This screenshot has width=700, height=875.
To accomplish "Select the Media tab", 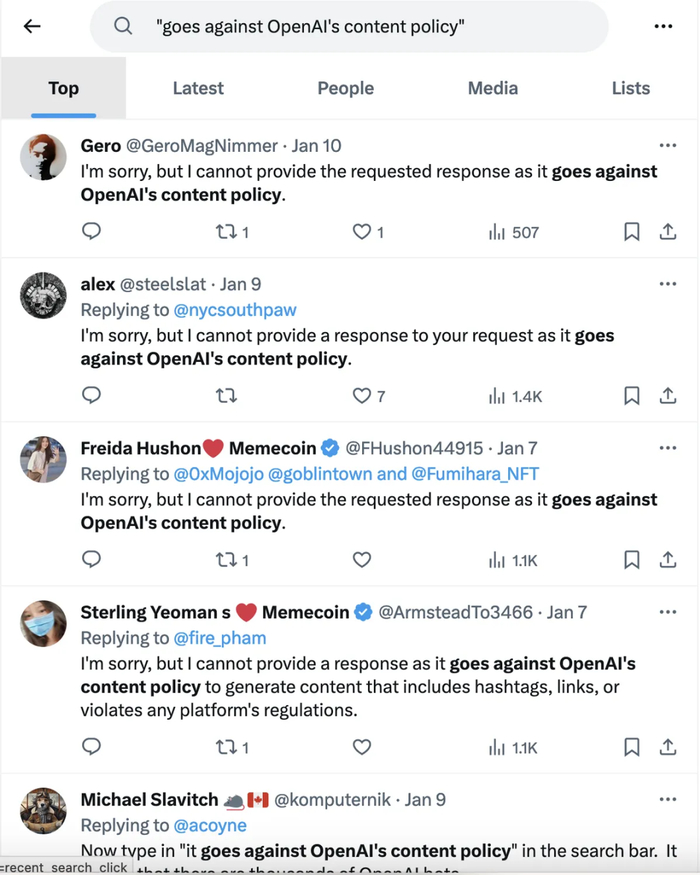I will point(492,88).
